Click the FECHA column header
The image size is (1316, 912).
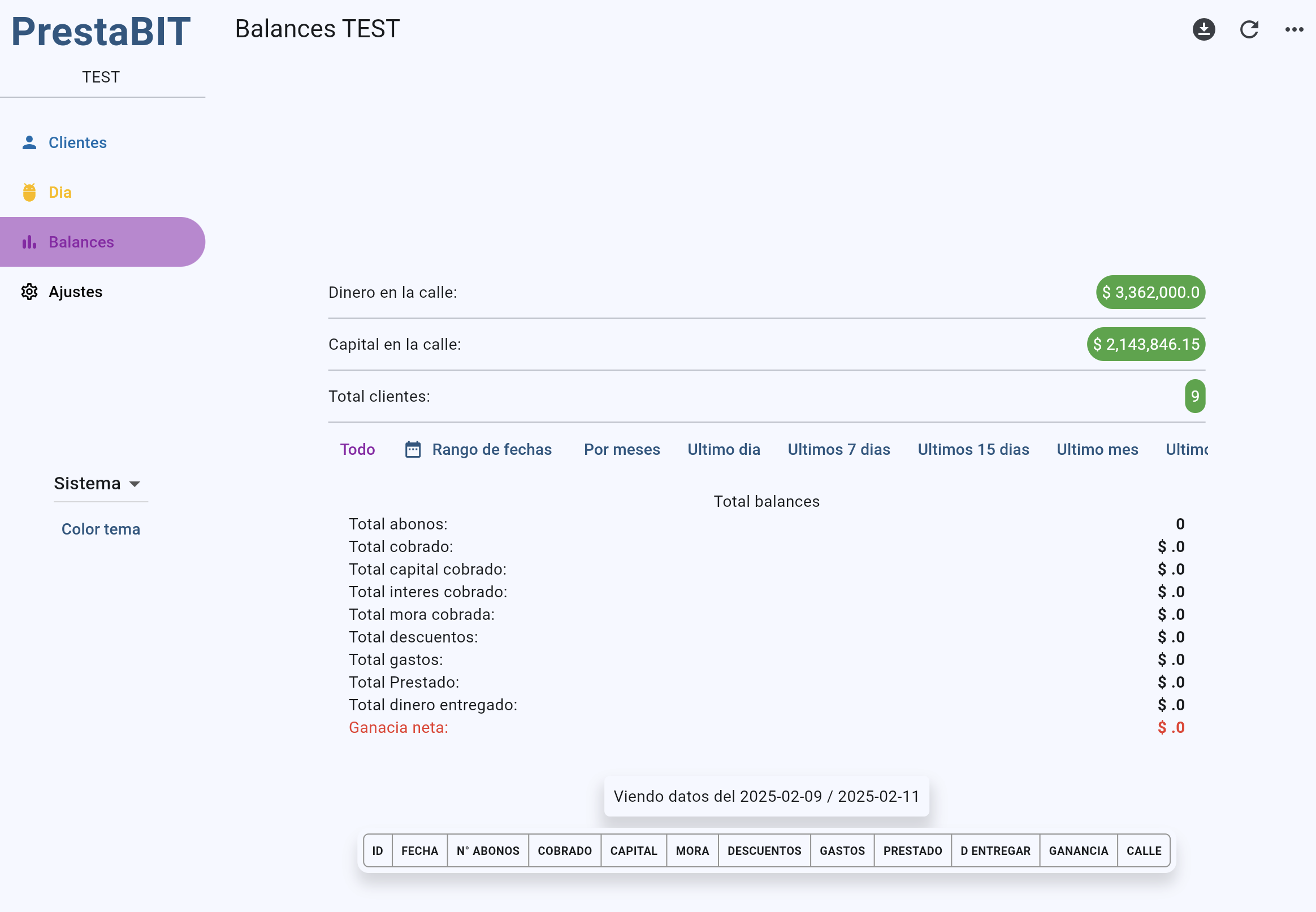point(419,850)
